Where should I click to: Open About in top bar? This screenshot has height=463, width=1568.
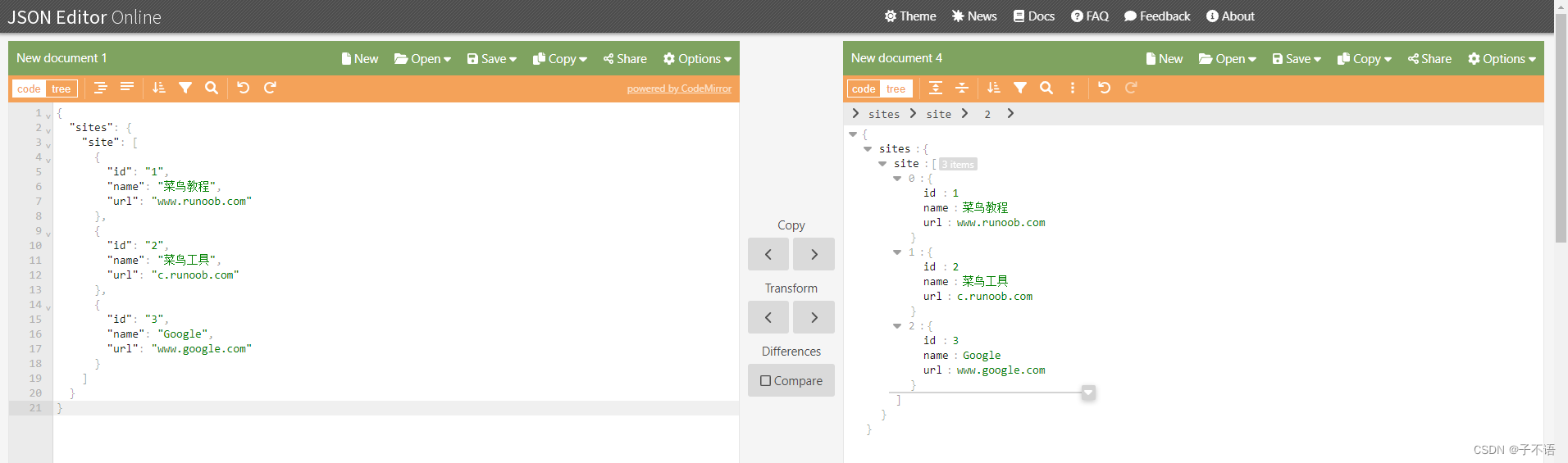coord(1230,16)
